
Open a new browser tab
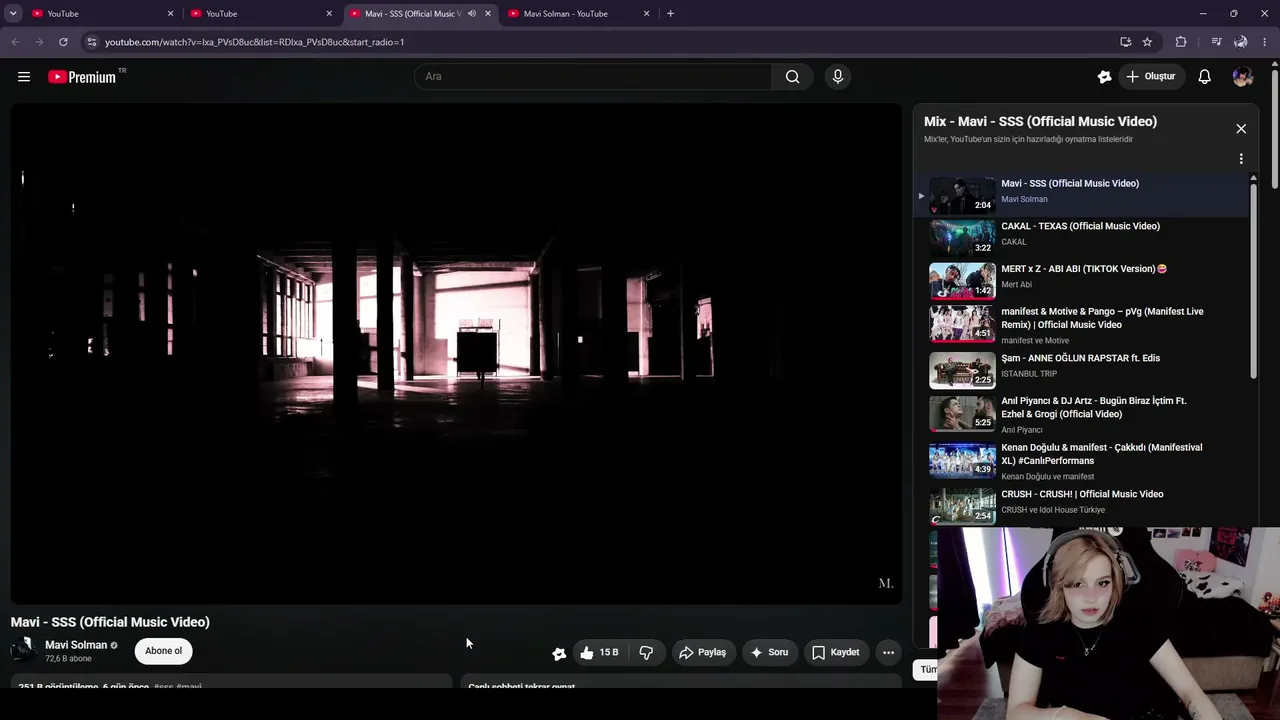click(x=670, y=14)
